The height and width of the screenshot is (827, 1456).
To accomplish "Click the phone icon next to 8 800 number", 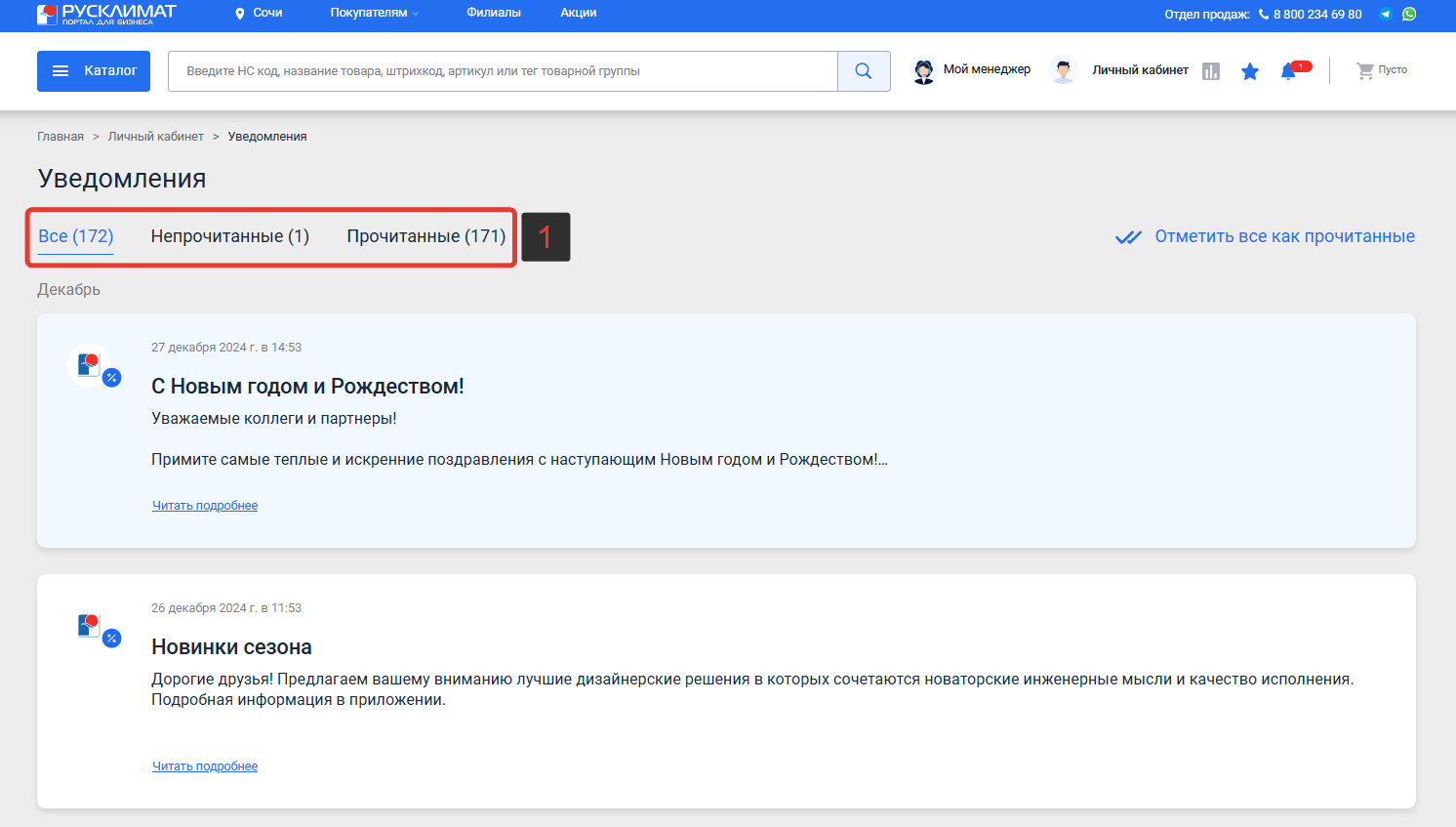I will 1264,14.
